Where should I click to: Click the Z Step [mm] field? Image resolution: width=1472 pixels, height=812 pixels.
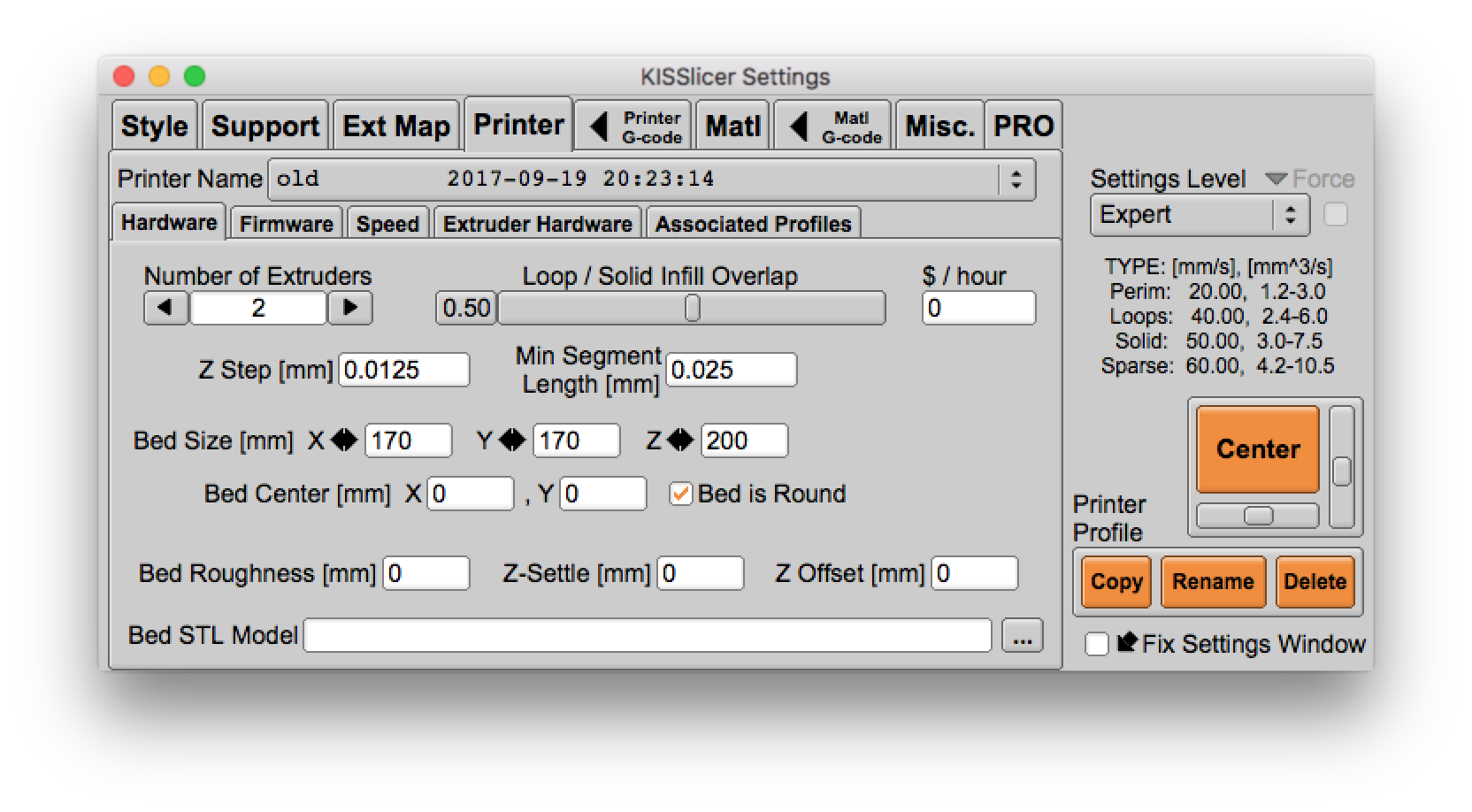pyautogui.click(x=404, y=370)
